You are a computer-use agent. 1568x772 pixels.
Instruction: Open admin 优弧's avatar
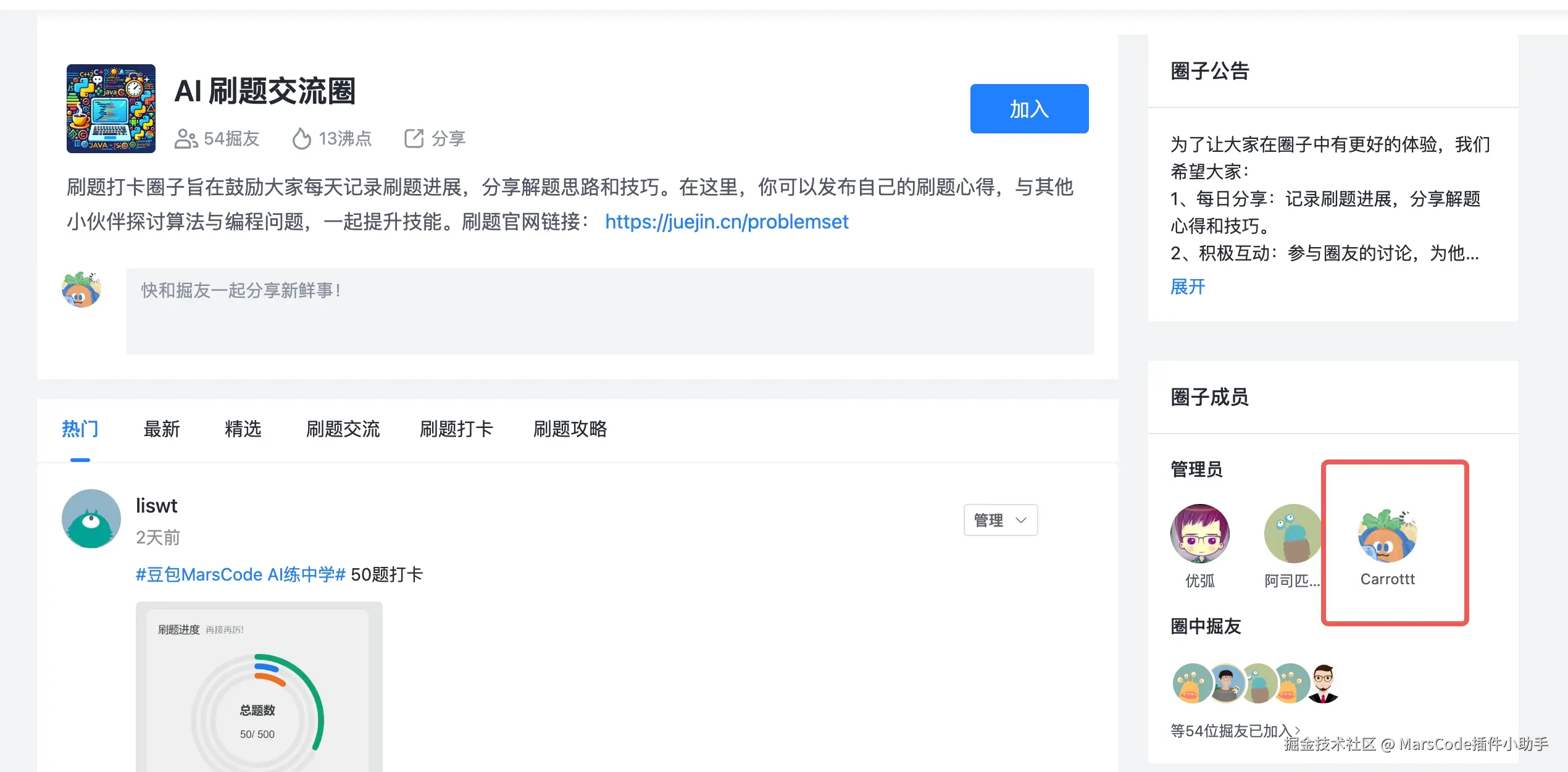pos(1199,534)
